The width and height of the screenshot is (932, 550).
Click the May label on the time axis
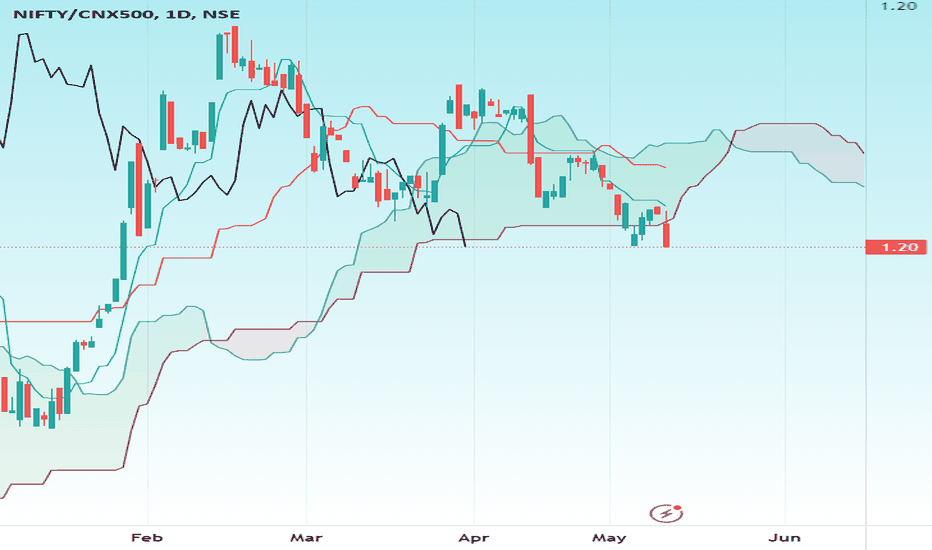609,538
